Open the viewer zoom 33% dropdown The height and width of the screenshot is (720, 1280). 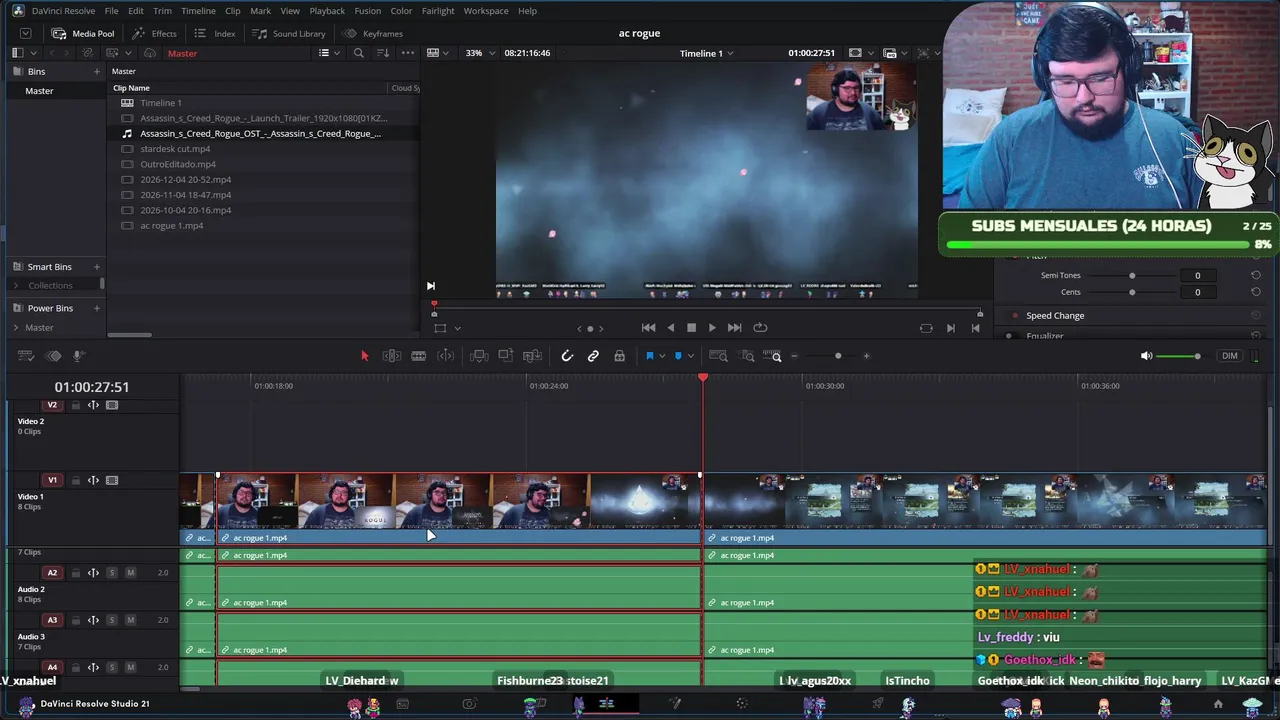[479, 53]
